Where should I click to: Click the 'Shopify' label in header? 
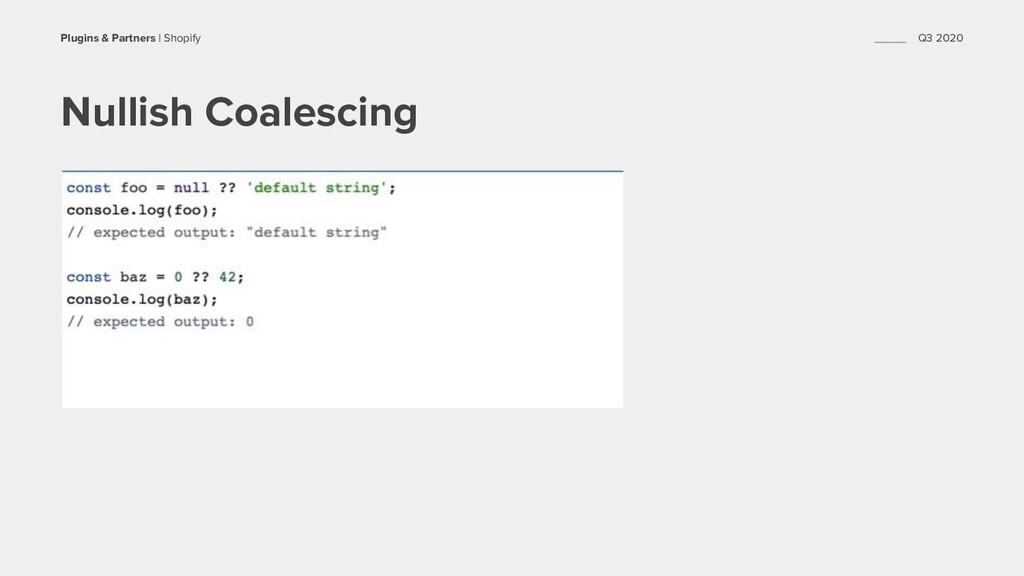pos(182,38)
